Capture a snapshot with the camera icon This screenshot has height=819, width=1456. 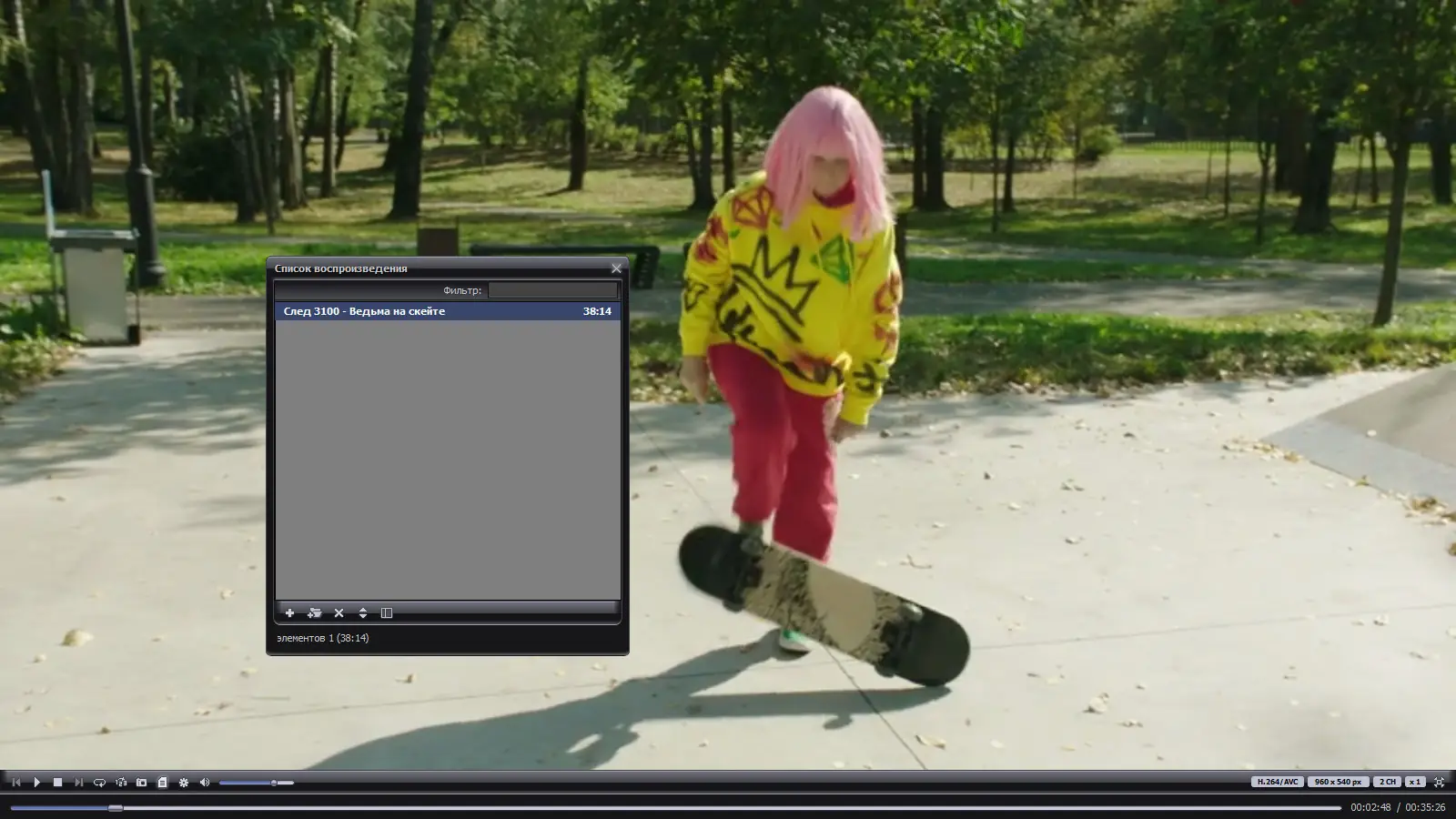(141, 782)
